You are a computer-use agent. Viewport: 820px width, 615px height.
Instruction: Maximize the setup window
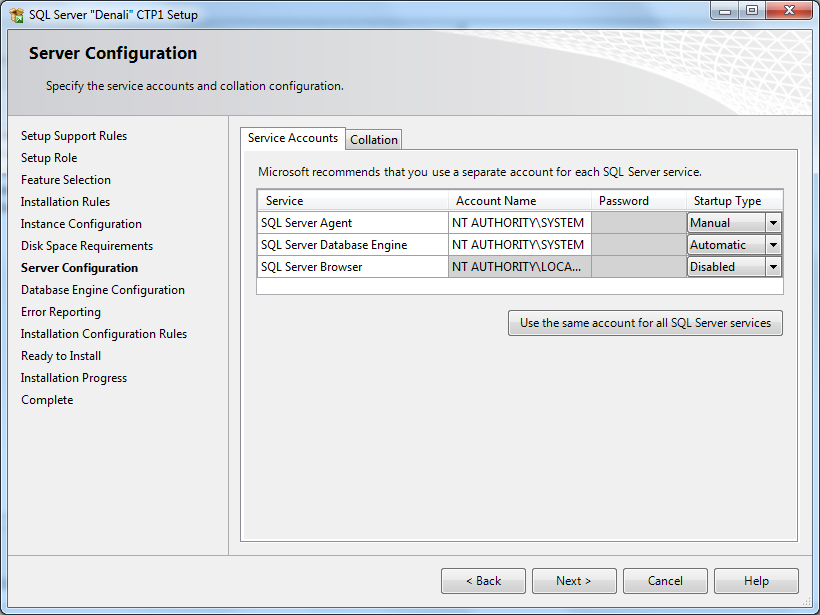click(752, 10)
